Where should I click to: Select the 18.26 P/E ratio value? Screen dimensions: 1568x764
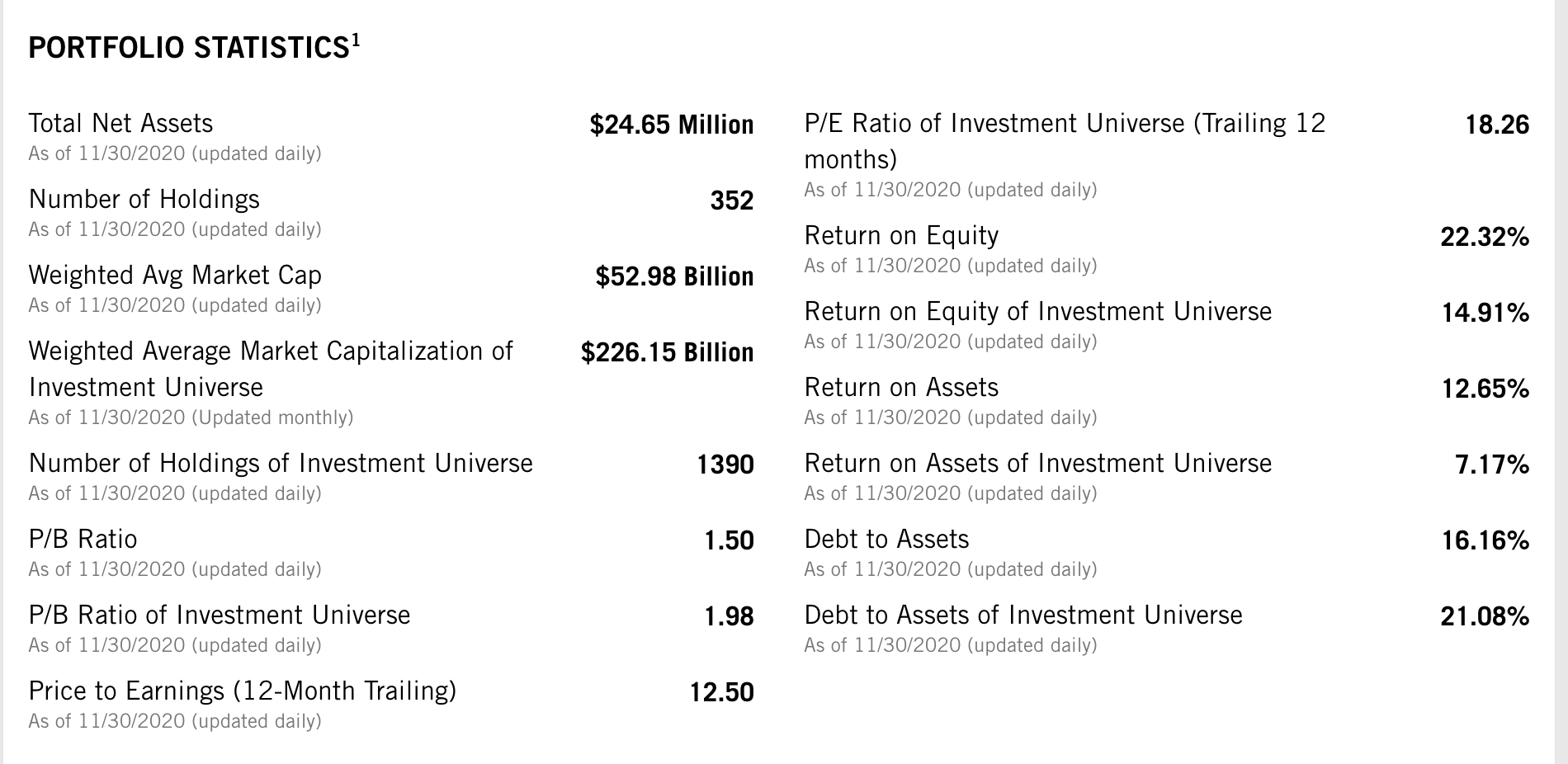coord(1497,125)
